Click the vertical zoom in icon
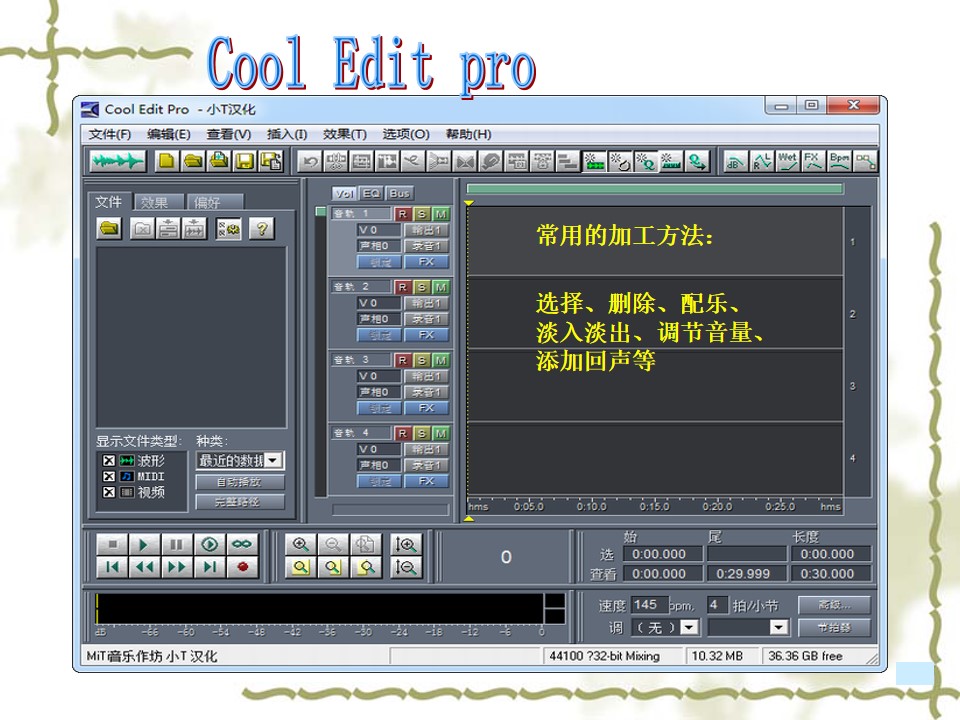This screenshot has height=720, width=960. coord(405,544)
